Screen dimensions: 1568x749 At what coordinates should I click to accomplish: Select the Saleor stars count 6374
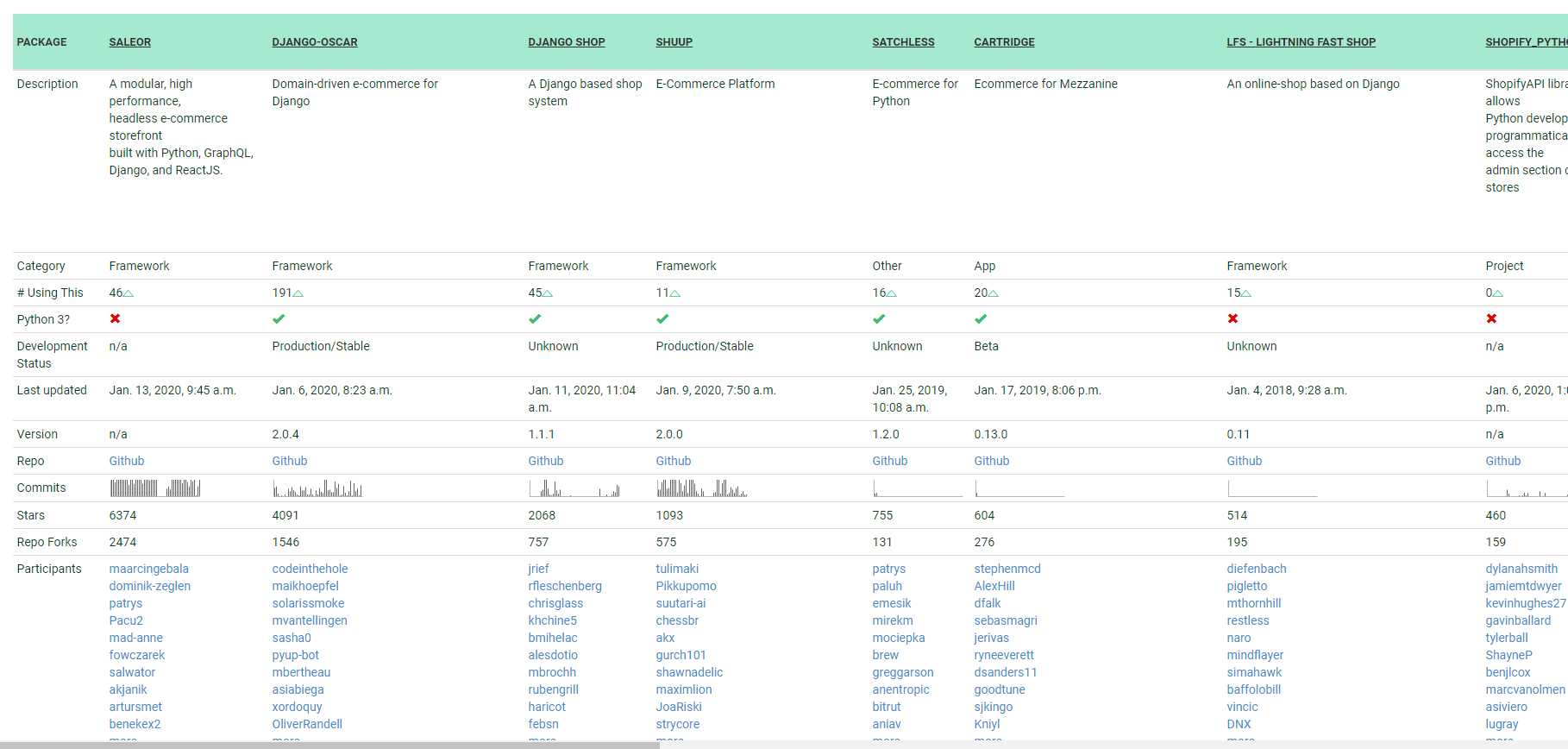click(x=122, y=515)
